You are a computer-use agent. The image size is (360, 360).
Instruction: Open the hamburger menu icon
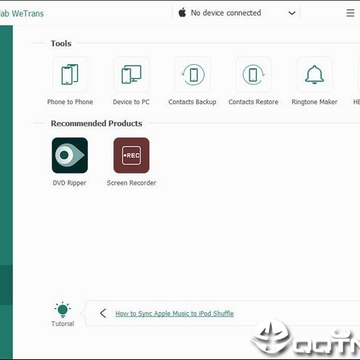coord(350,13)
